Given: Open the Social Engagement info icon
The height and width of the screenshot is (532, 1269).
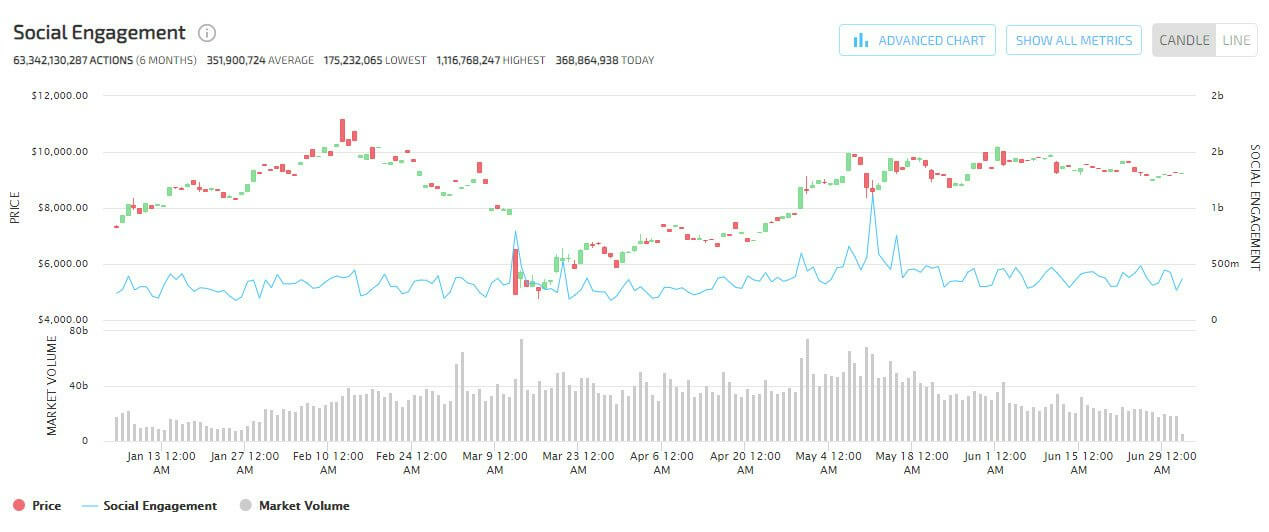Looking at the screenshot, I should 207,33.
